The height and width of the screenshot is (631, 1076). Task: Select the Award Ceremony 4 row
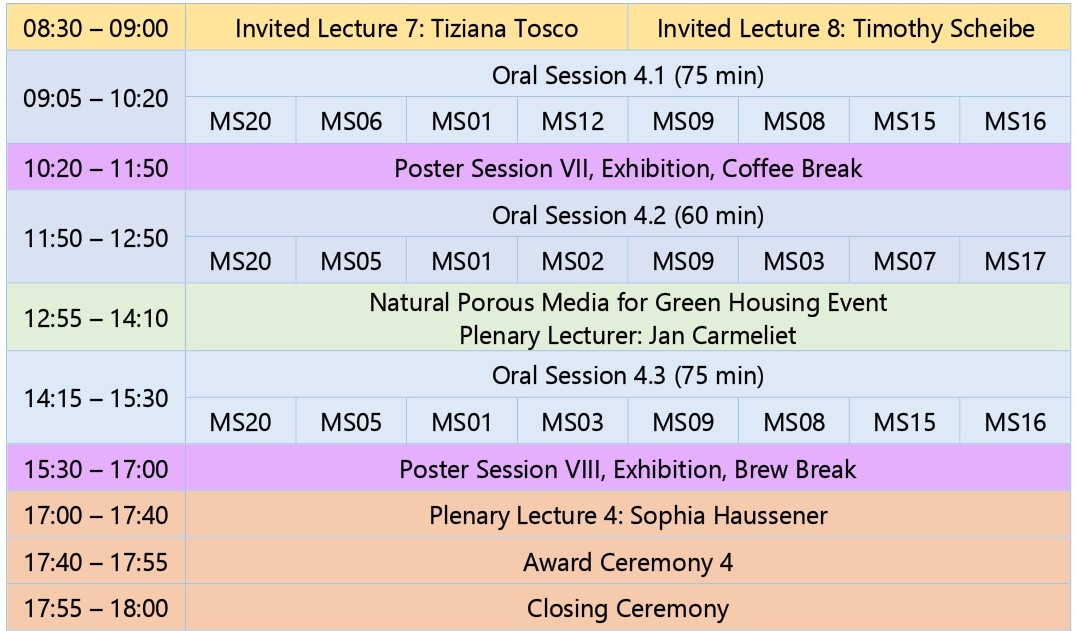tap(627, 562)
